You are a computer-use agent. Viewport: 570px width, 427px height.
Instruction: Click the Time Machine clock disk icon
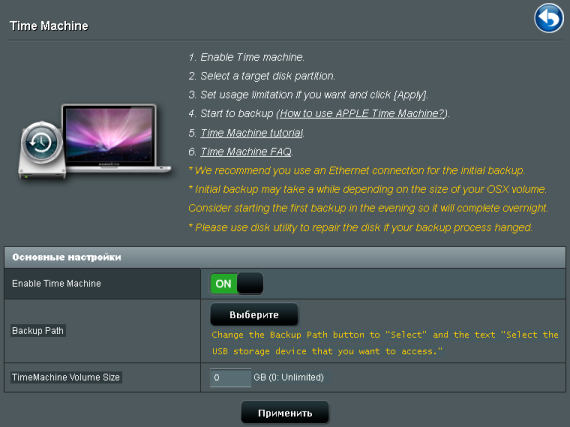[42, 150]
